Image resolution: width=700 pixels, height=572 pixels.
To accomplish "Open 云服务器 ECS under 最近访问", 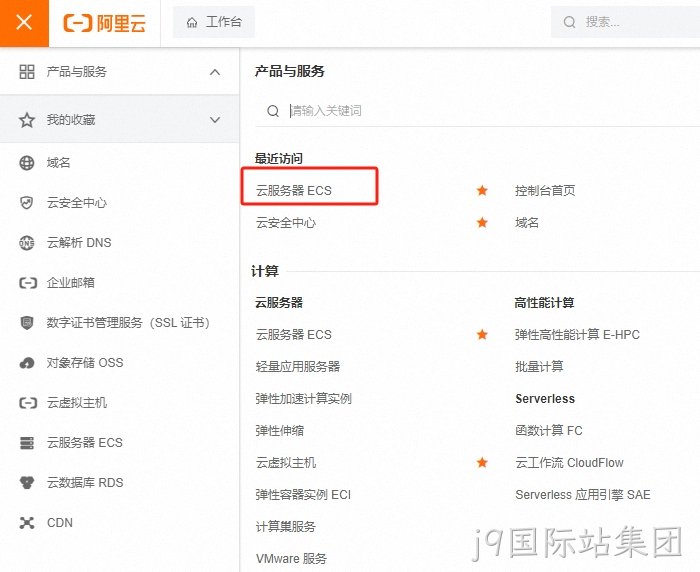I will (294, 191).
